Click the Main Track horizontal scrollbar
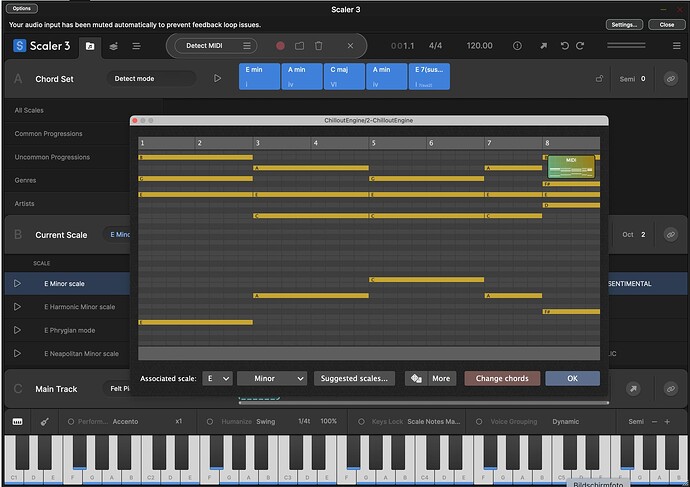Viewport: 690px width, 487px height. (423, 402)
